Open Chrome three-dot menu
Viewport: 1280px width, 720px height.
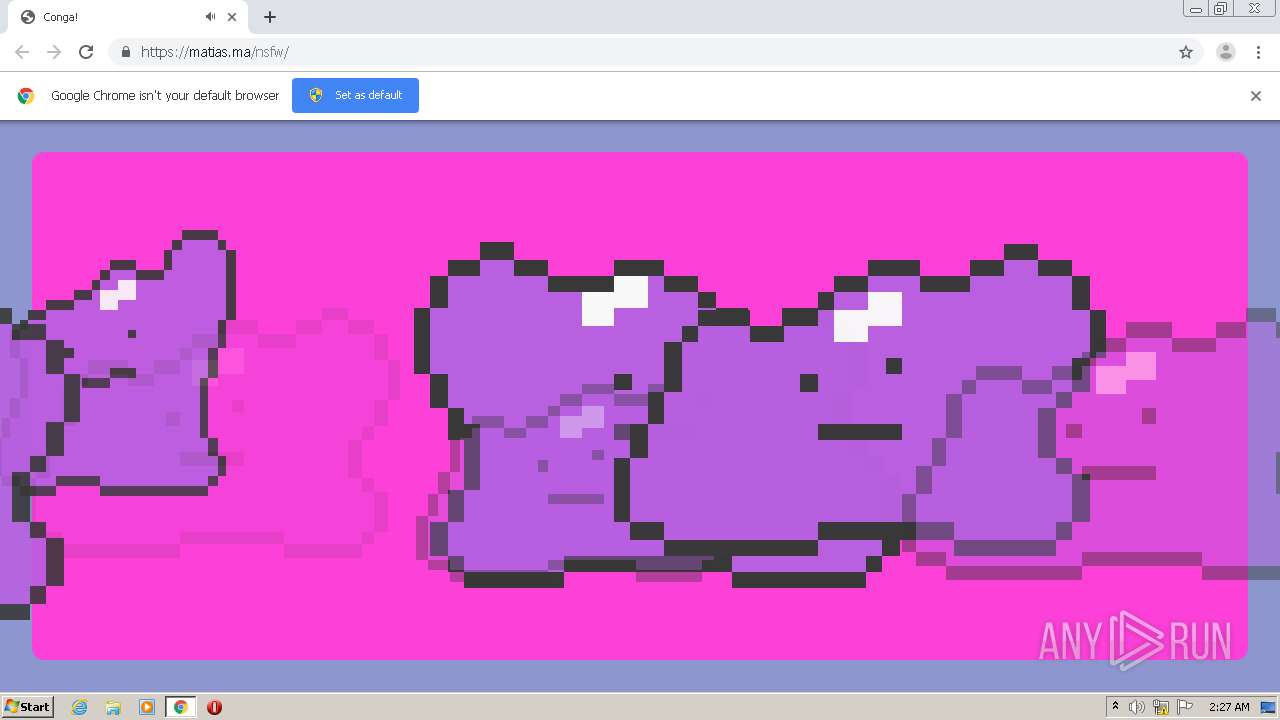1258,52
